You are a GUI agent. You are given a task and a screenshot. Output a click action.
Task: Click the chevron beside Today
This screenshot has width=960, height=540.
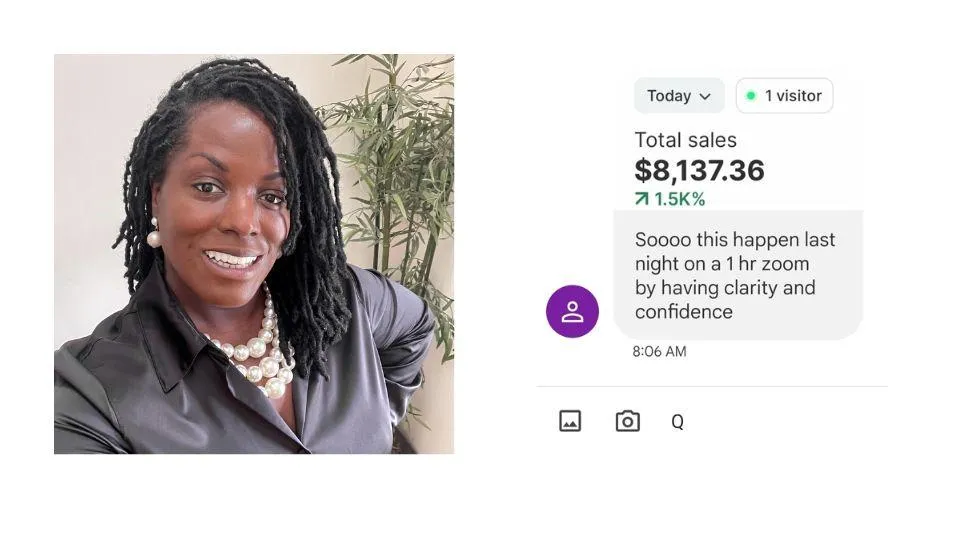[x=705, y=96]
